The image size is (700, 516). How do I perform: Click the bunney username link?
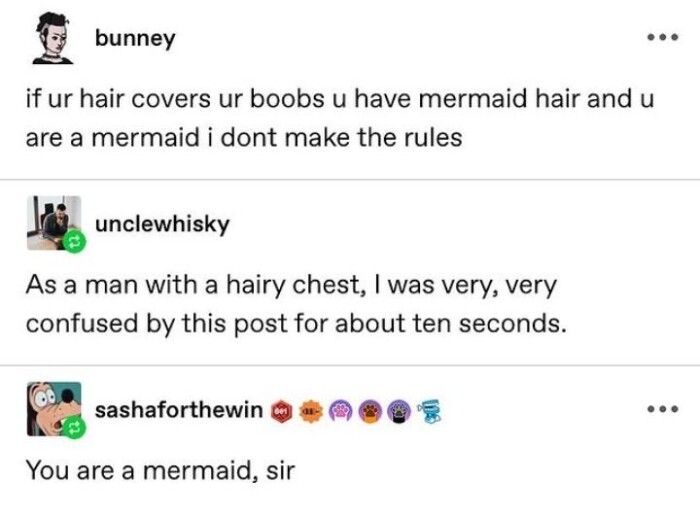pos(135,39)
